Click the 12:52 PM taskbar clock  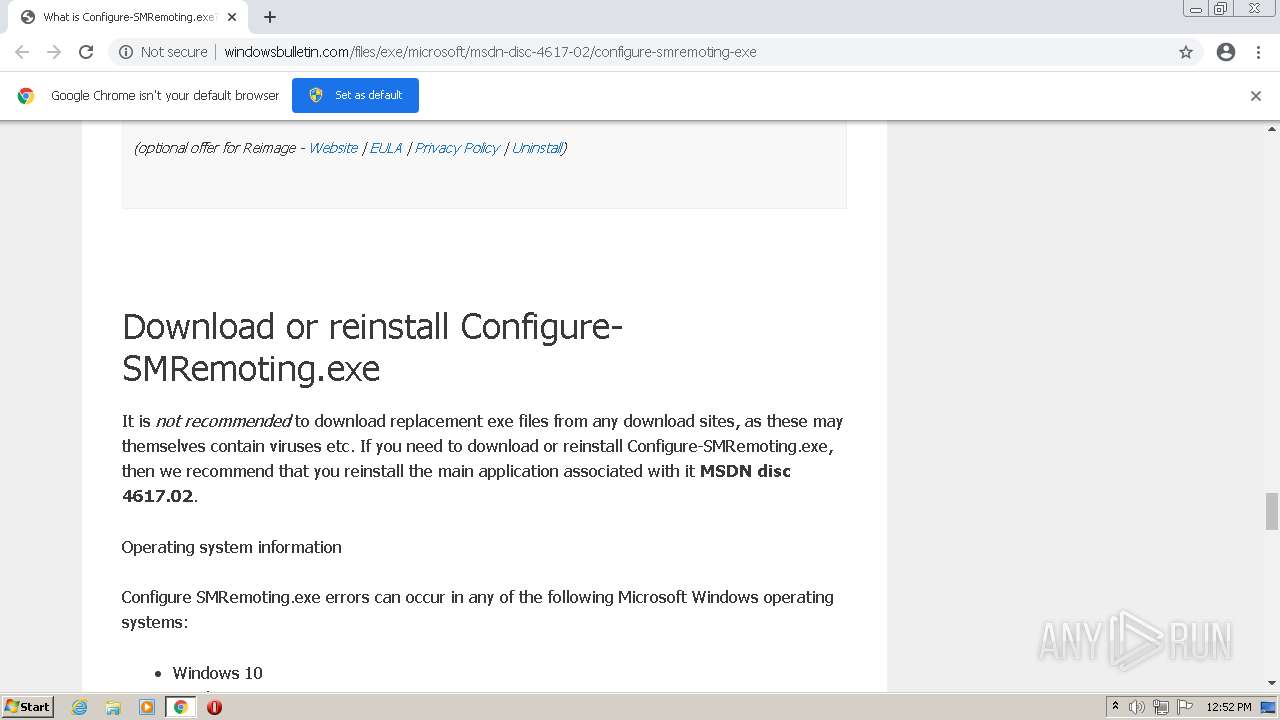1229,707
